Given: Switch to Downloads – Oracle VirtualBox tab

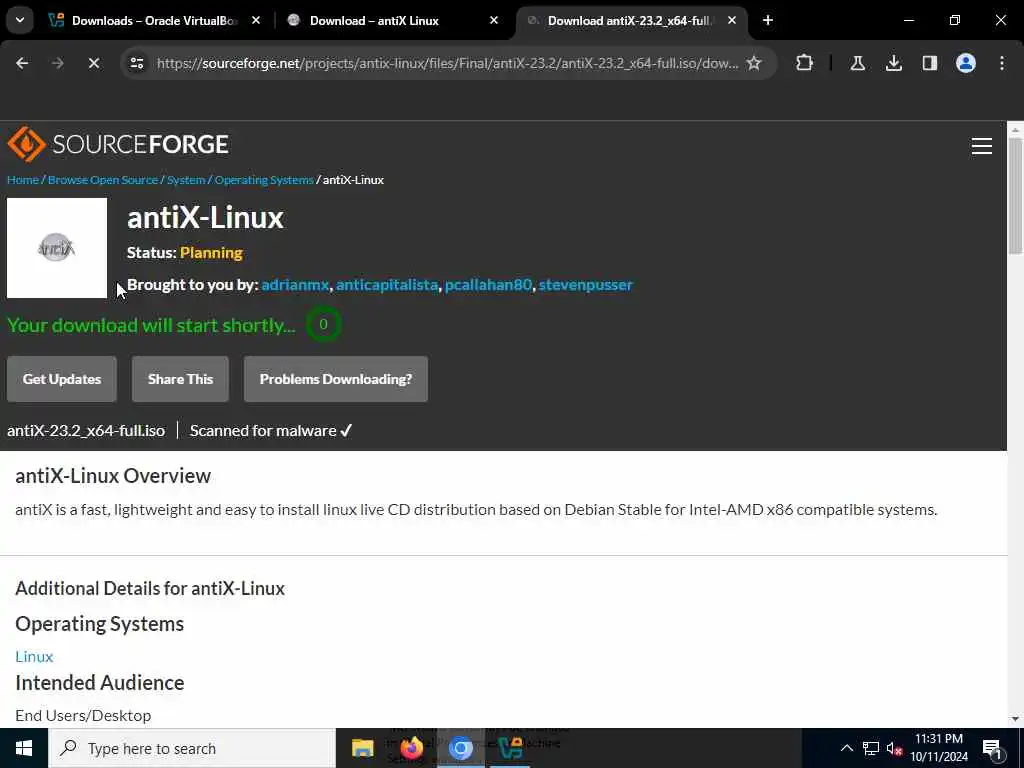Looking at the screenshot, I should tap(155, 21).
